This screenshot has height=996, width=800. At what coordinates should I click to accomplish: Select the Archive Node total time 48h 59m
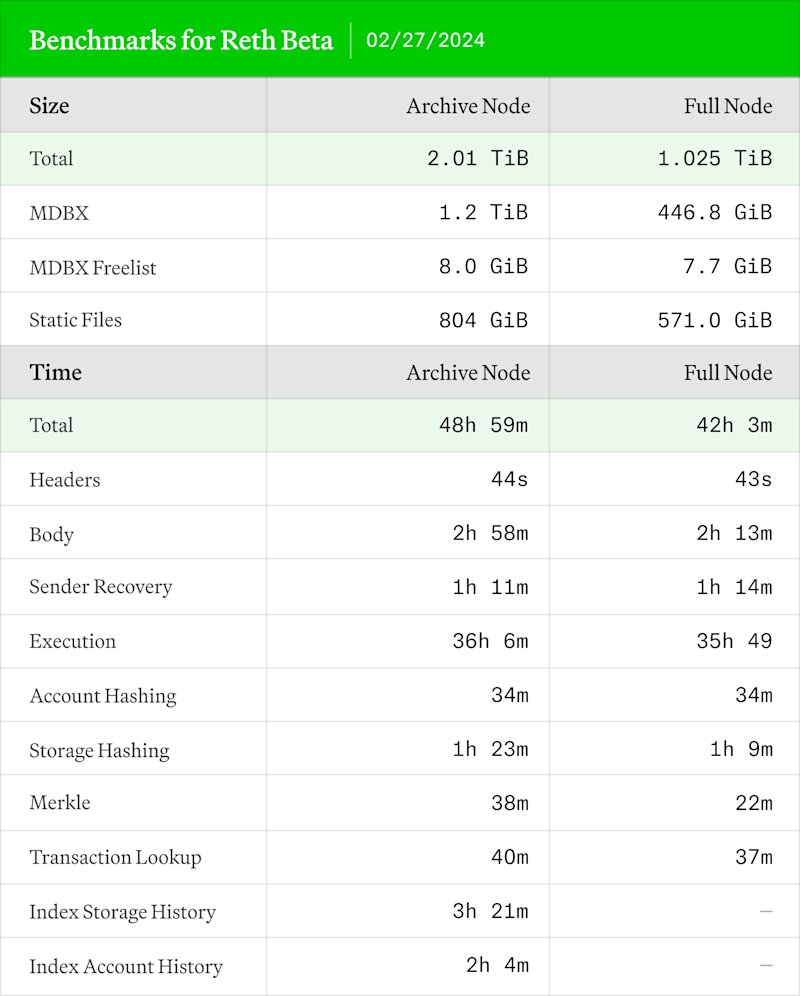pos(484,425)
